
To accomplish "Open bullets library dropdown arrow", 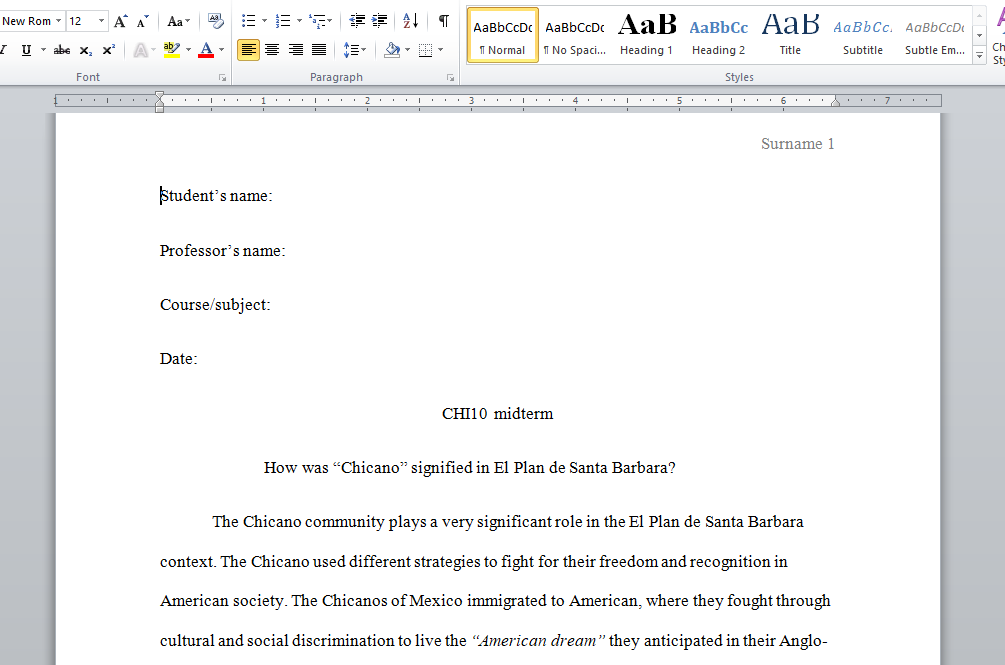I will coord(264,21).
